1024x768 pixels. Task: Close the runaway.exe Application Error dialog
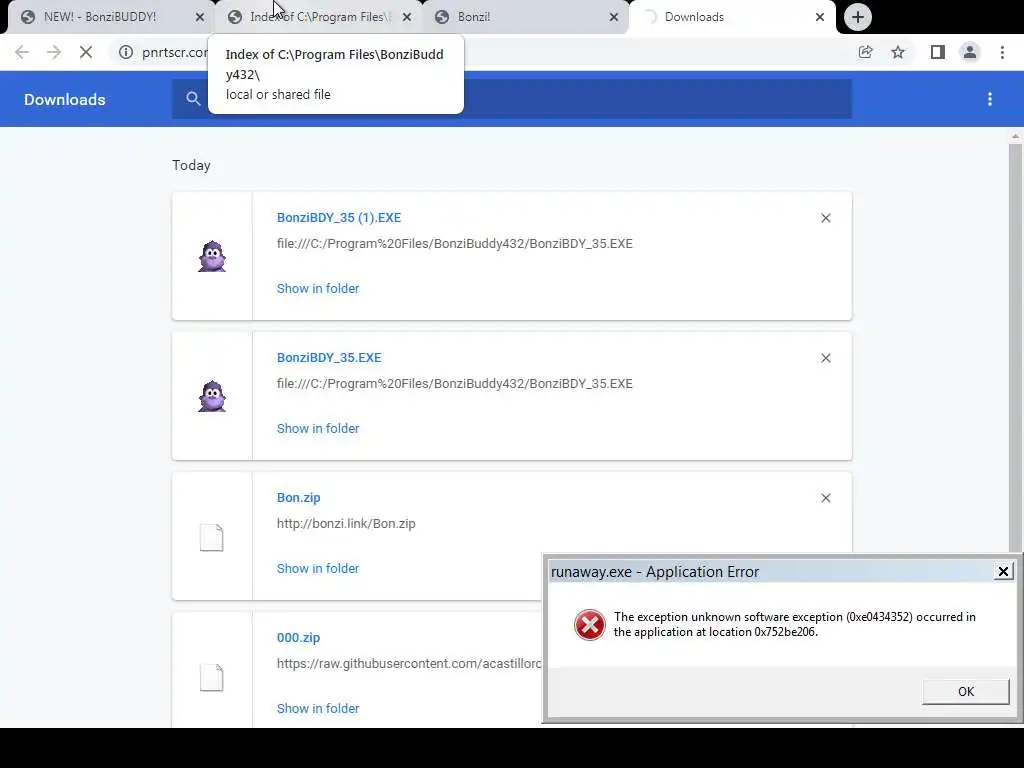(x=1003, y=571)
